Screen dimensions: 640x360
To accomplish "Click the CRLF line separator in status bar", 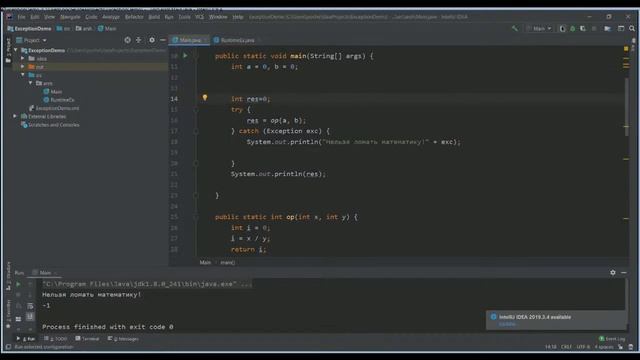I will (x=566, y=347).
